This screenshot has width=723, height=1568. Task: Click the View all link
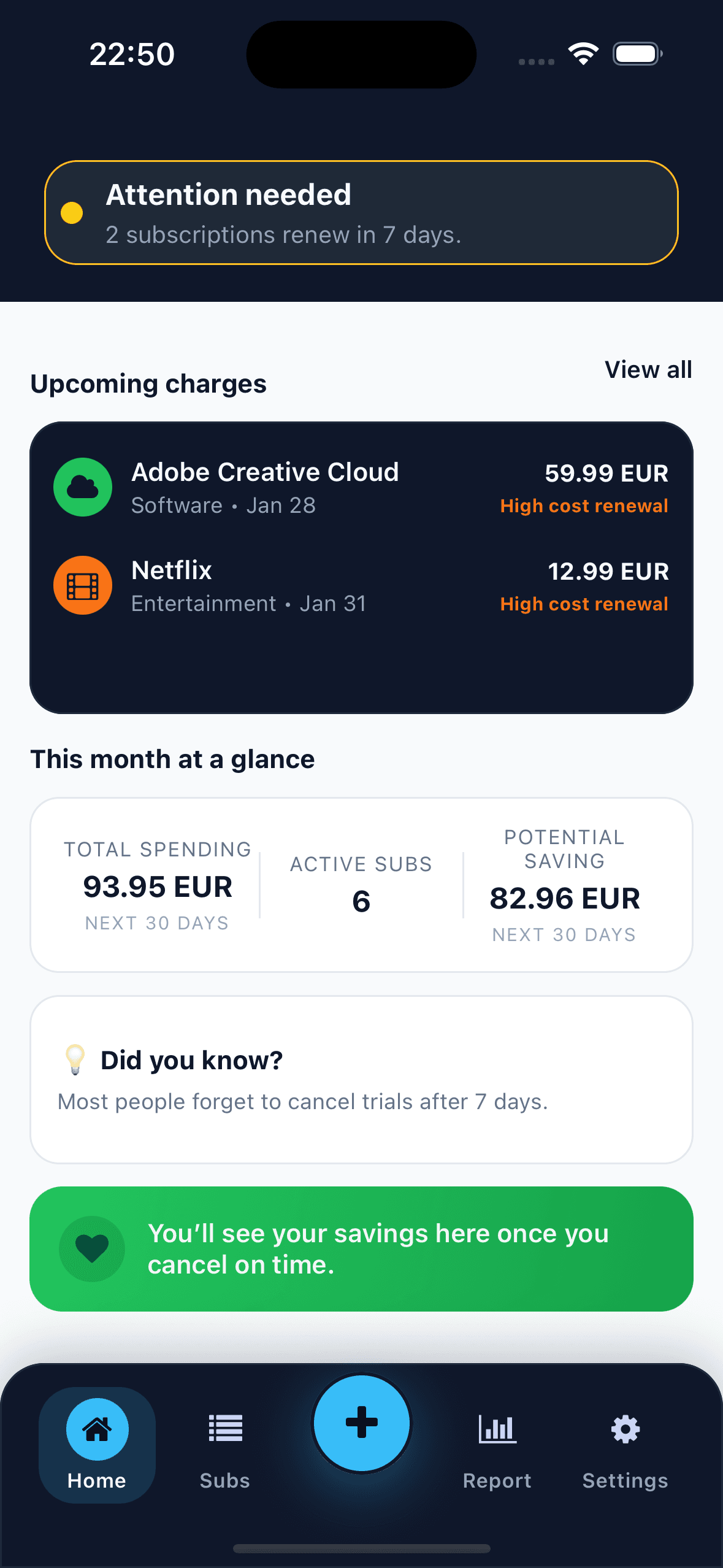pyautogui.click(x=648, y=370)
